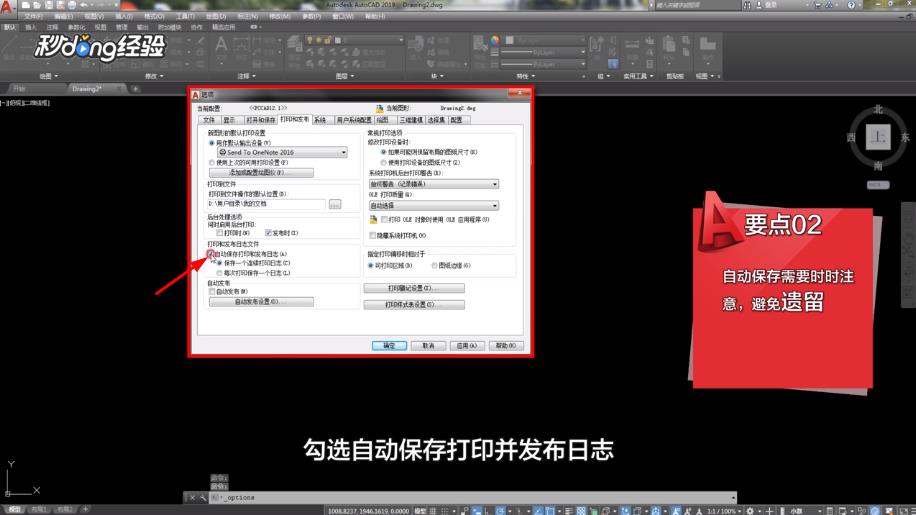Expand the 修改 ribbon panel
Screen dimensions: 916x515
pyautogui.click(x=154, y=76)
